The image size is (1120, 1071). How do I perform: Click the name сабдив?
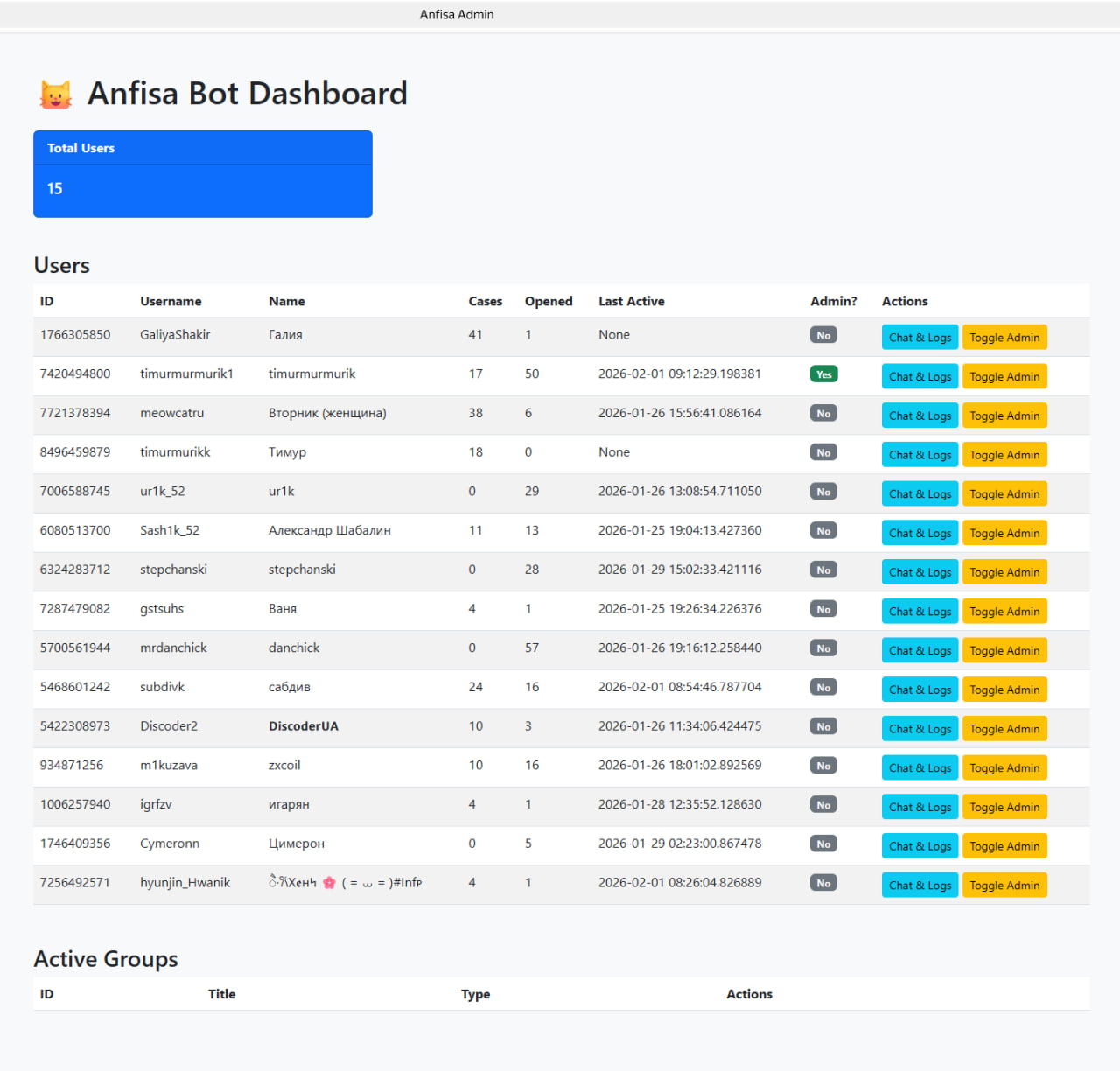tap(290, 687)
